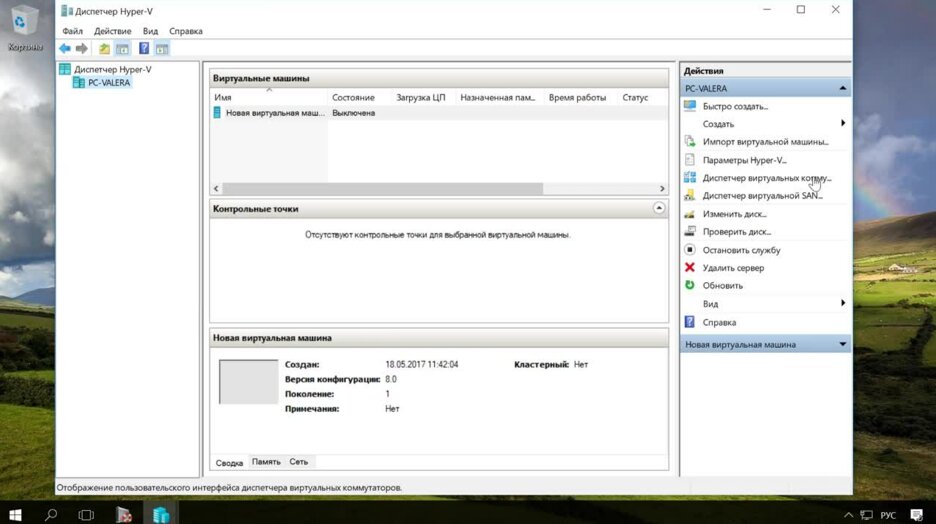Screen dimensions: 936x524
Task: Click the Справка help icon in actions
Action: 690,322
